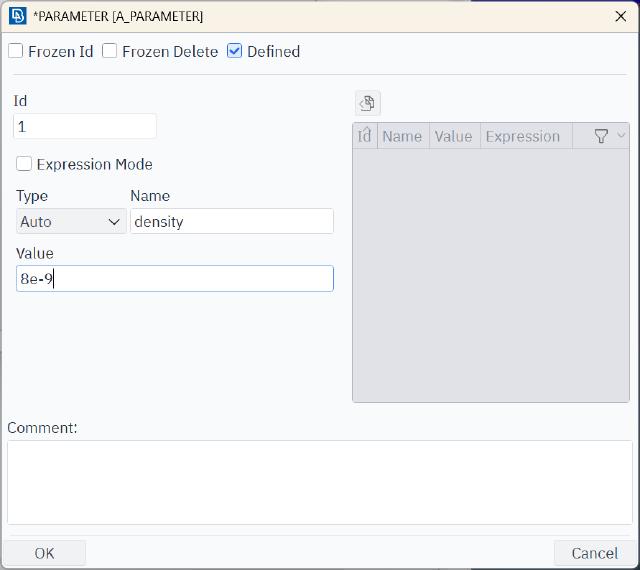Select the Expression column header
The width and height of the screenshot is (640, 570).
(x=522, y=136)
